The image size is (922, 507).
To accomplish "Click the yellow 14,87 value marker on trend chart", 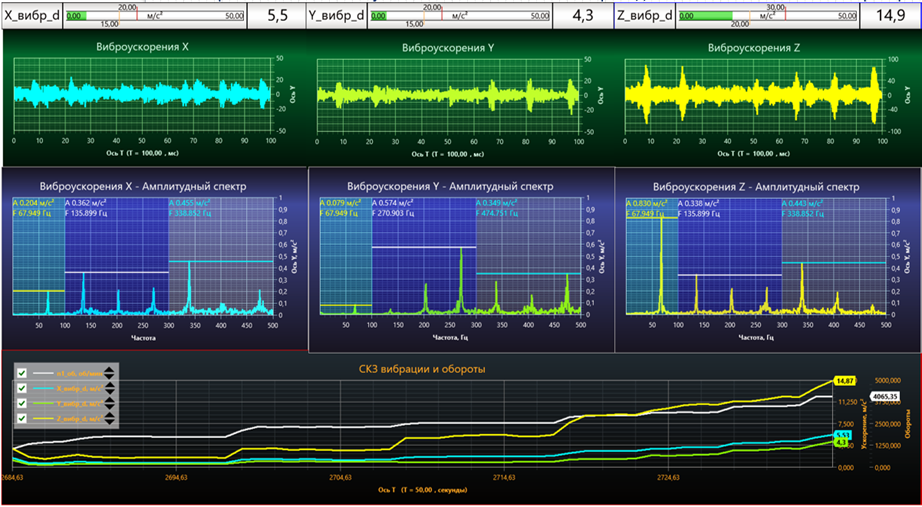I will pos(845,381).
